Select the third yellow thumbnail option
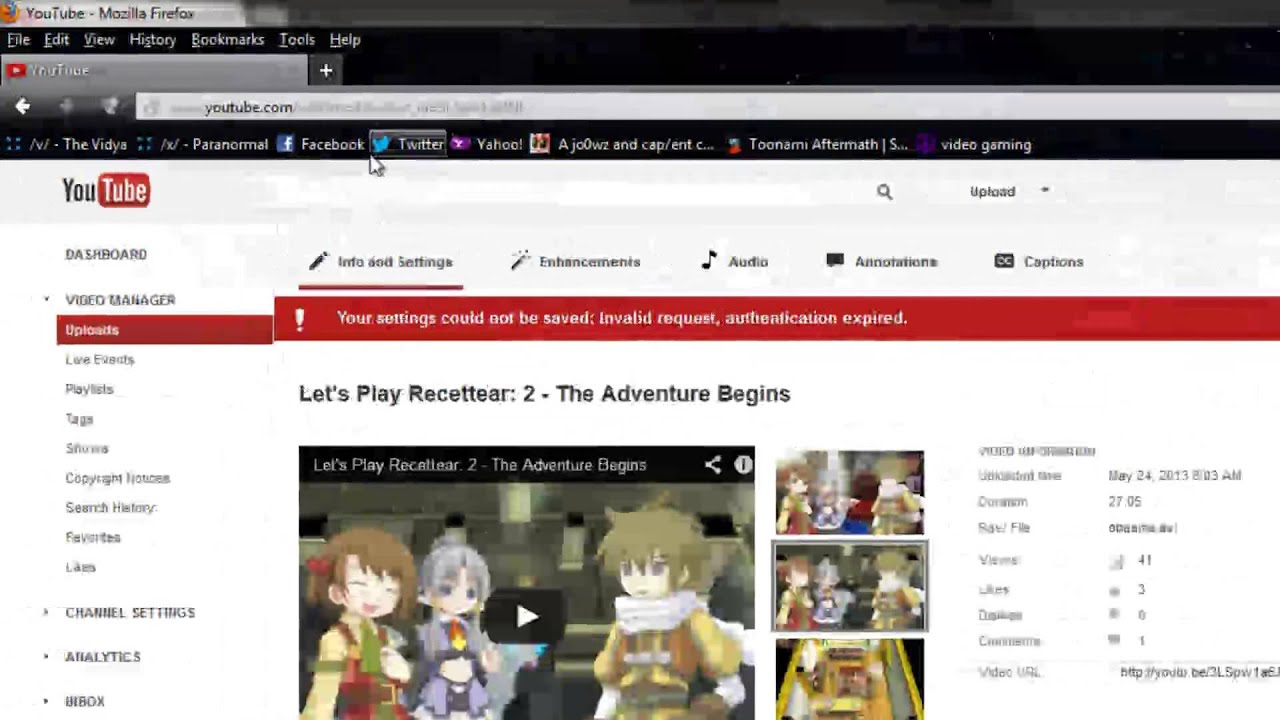The image size is (1280, 720). click(x=850, y=679)
